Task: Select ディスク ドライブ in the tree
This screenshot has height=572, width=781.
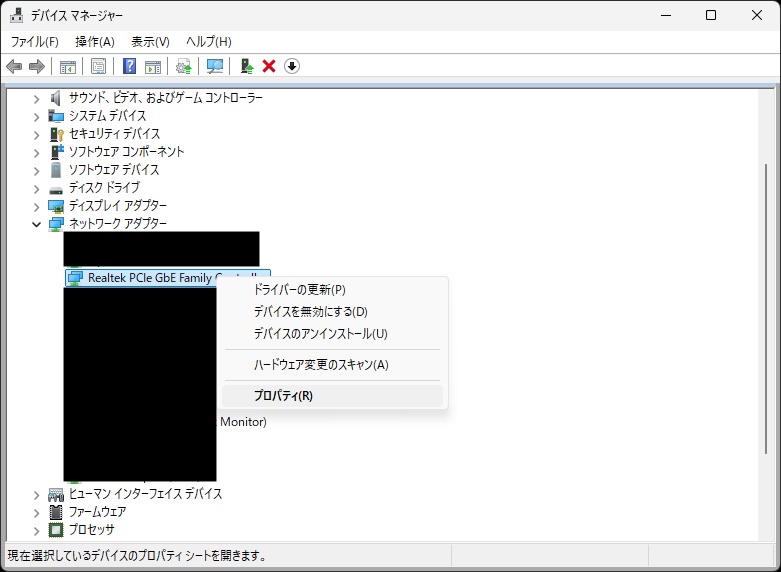Action: point(104,188)
